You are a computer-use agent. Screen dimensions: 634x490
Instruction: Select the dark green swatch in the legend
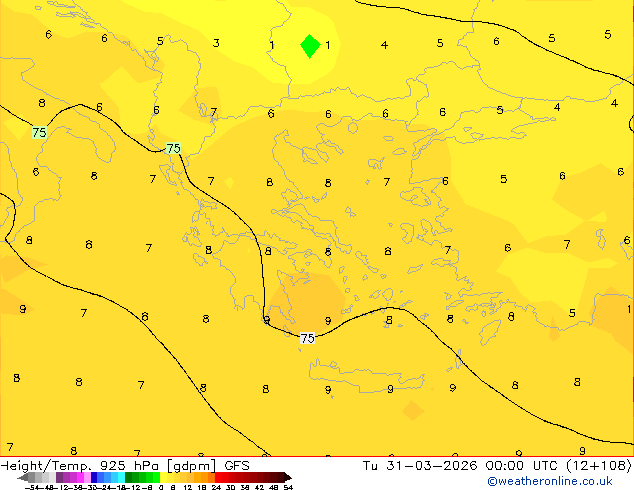click(128, 477)
